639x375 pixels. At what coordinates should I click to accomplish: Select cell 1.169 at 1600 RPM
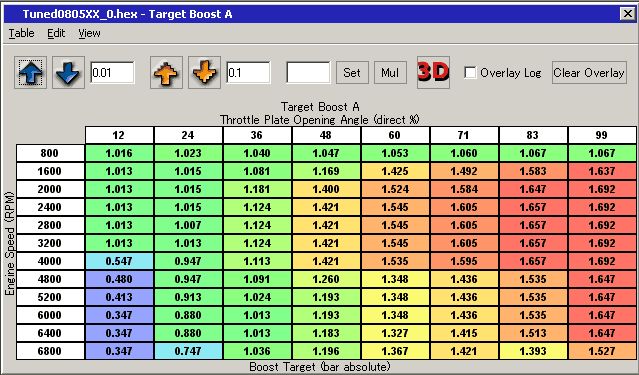(x=326, y=171)
